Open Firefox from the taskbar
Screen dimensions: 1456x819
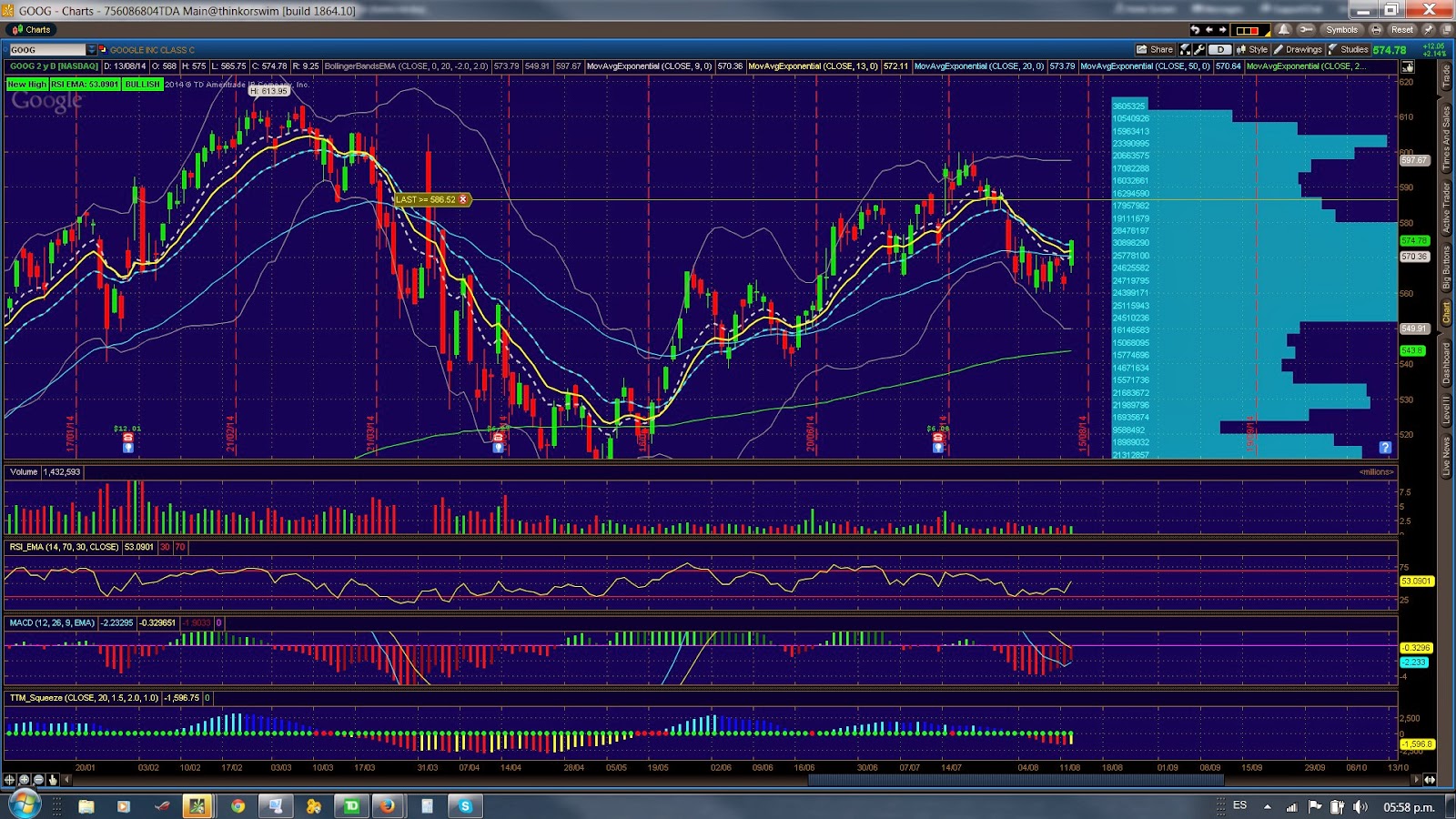[x=387, y=806]
